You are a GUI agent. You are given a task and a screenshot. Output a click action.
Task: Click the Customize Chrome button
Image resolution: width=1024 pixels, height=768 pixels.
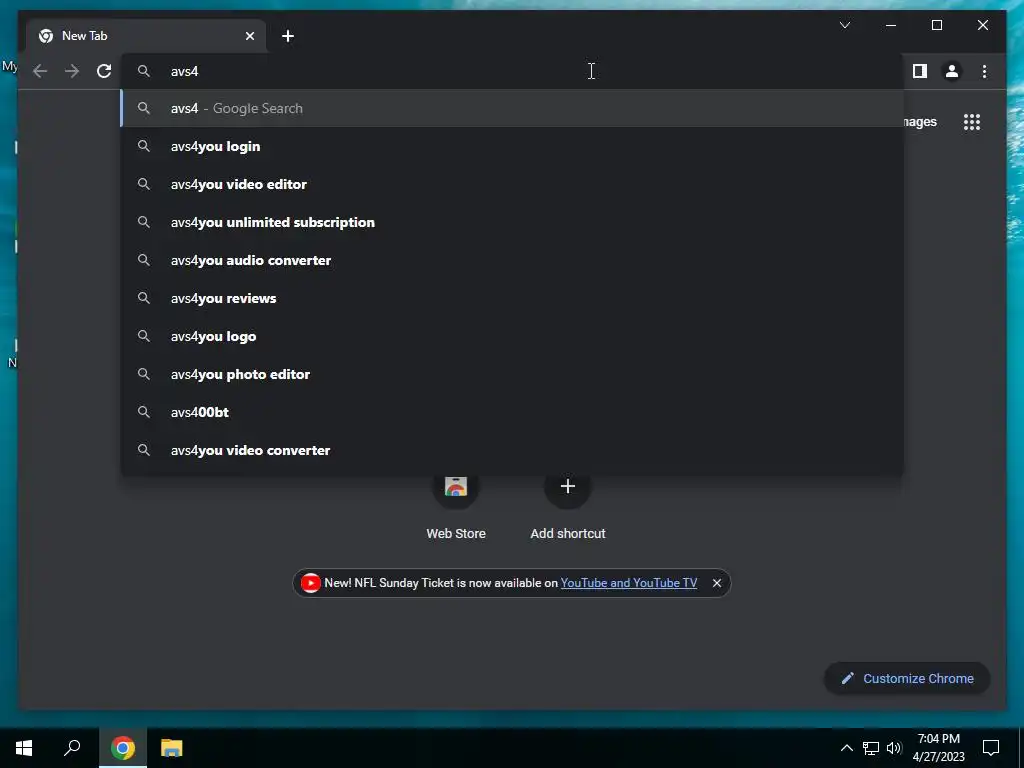click(907, 679)
